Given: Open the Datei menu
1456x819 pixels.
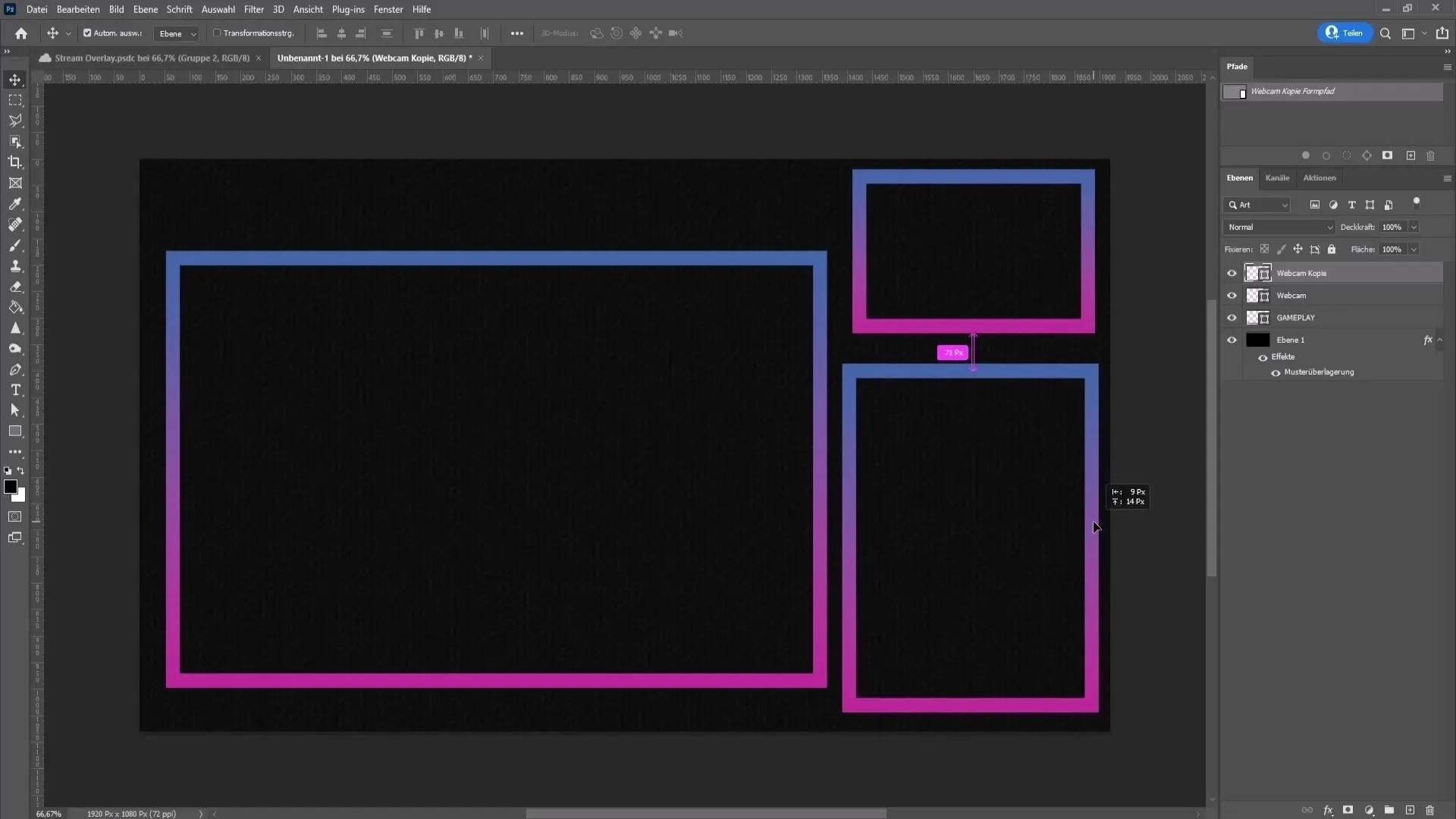Looking at the screenshot, I should [36, 9].
